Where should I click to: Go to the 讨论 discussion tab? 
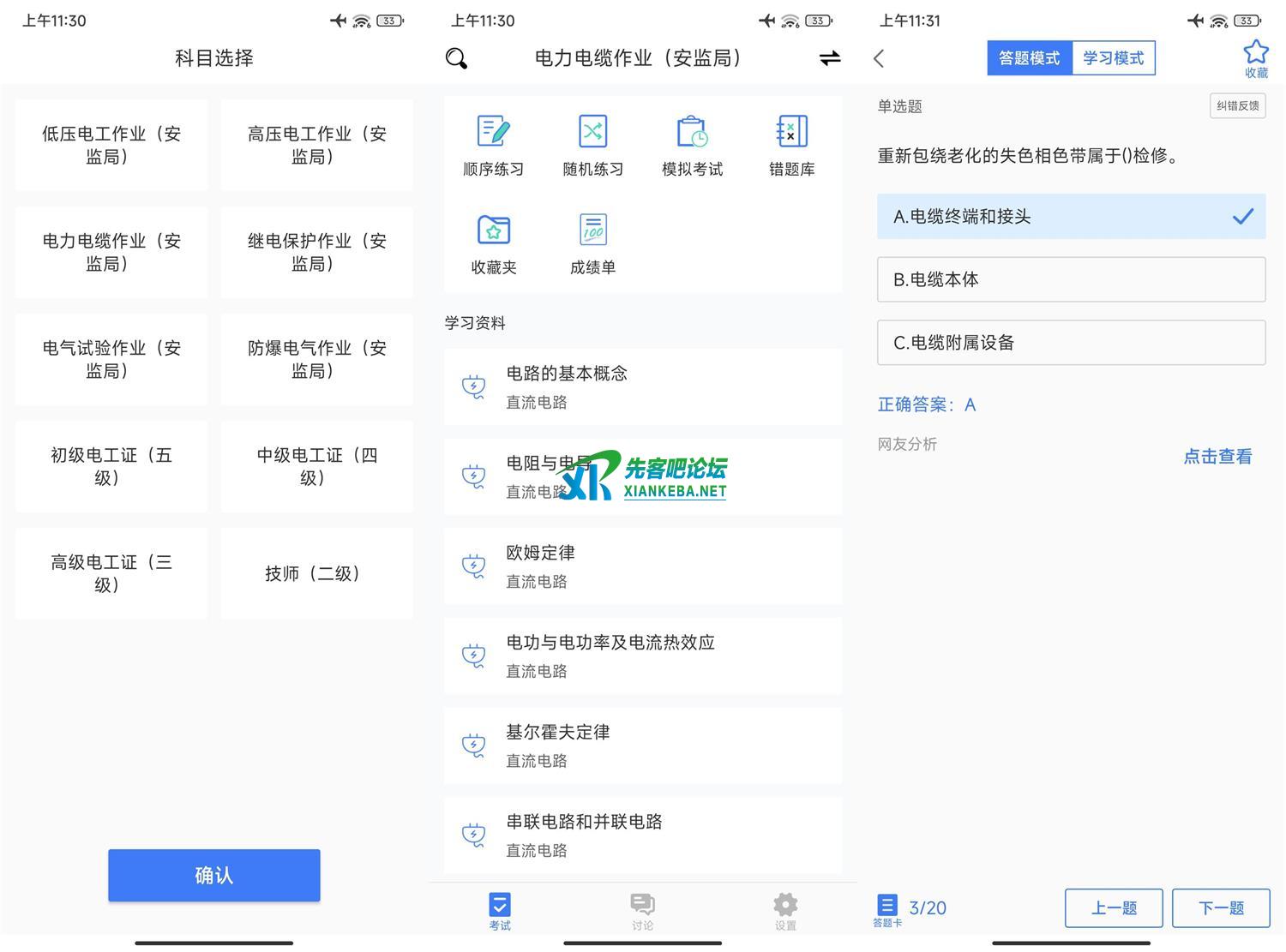(642, 911)
